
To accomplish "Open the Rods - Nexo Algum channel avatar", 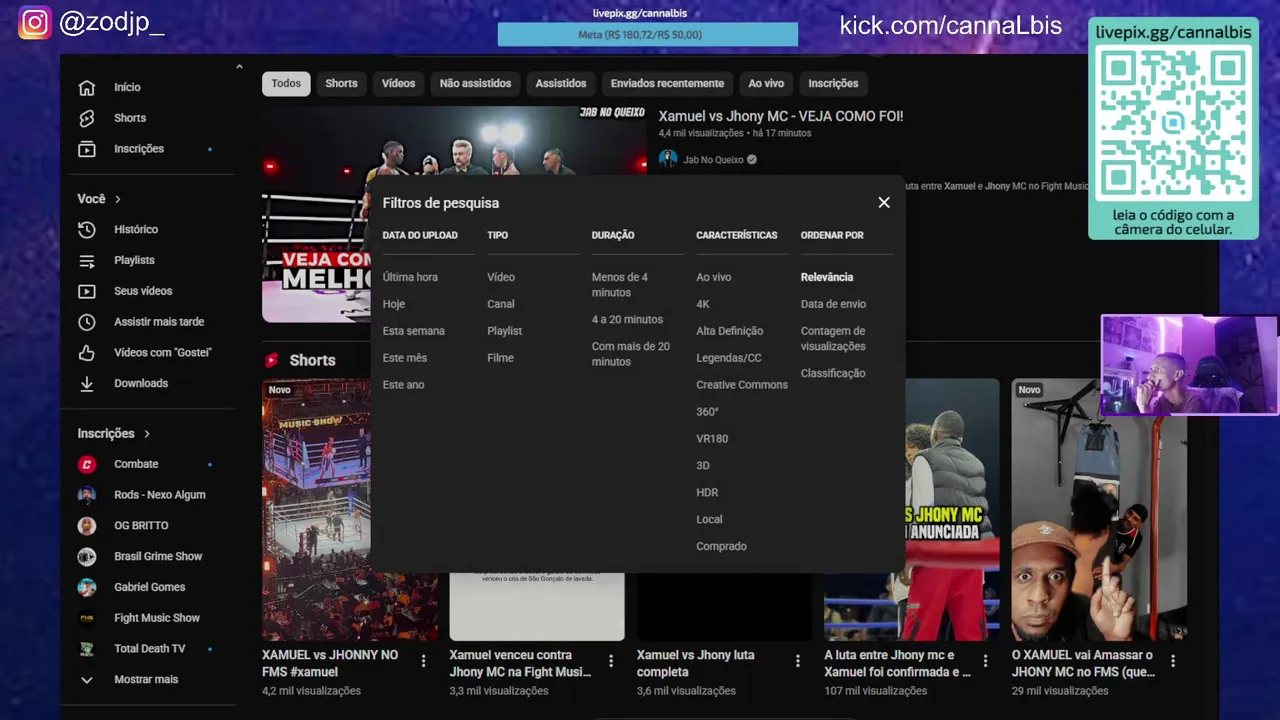I will tap(87, 495).
